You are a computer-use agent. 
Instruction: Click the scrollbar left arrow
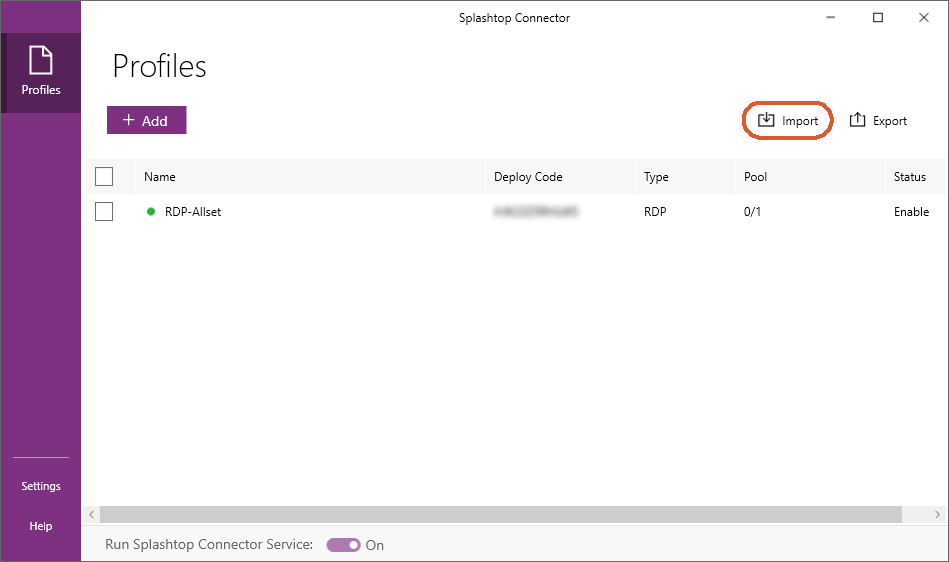coord(91,514)
